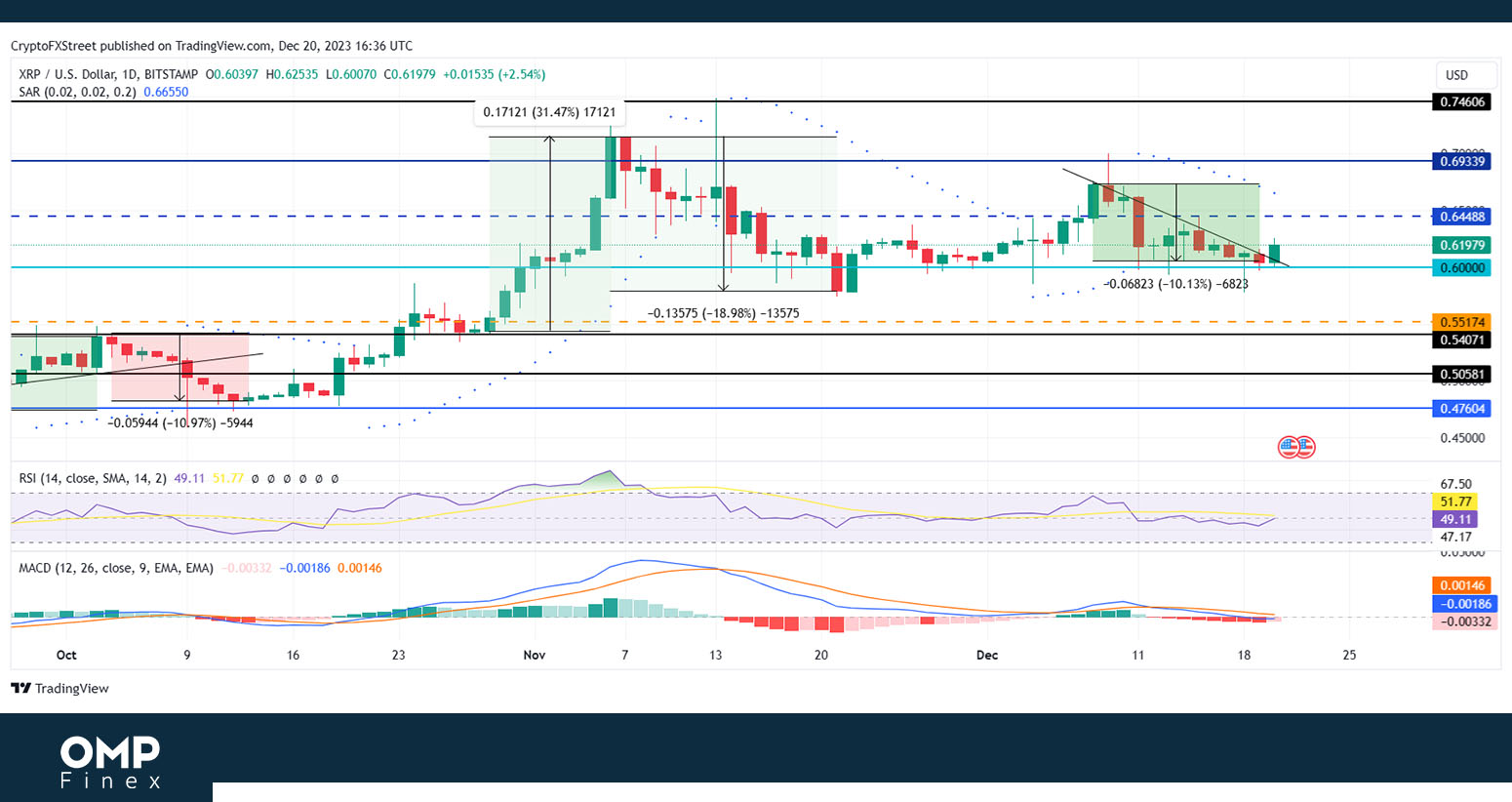Viewport: 1512px width, 802px height.
Task: Click the 0.74606 price axis label
Action: point(1462,101)
